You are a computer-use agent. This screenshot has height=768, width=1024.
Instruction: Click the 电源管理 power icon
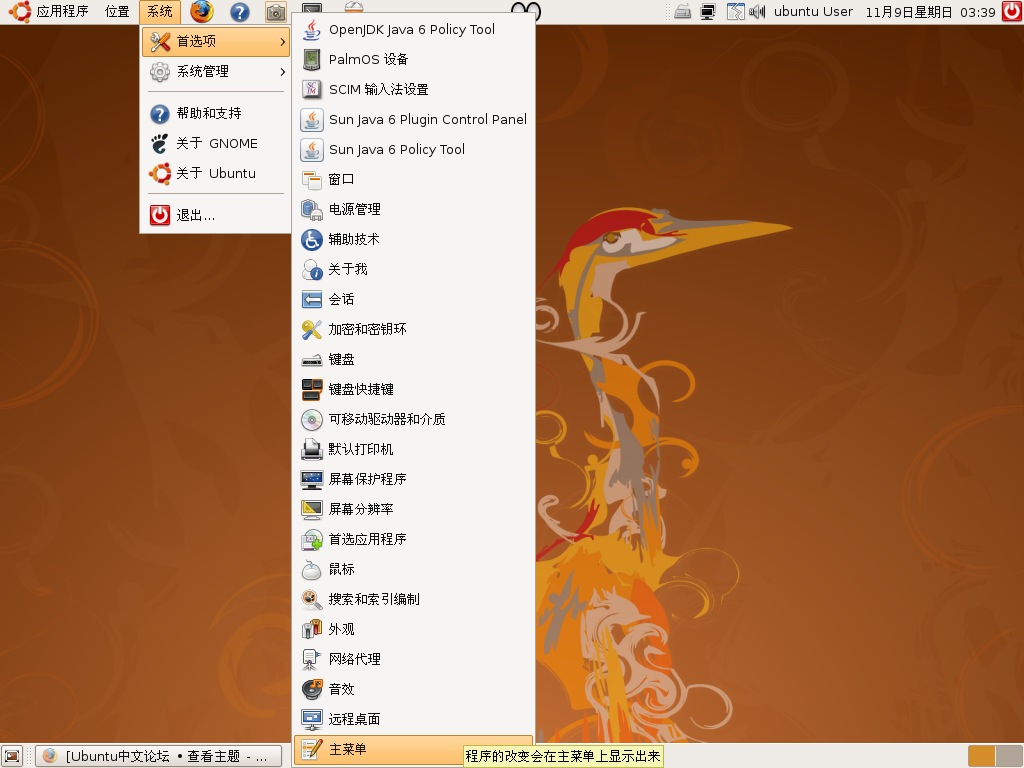click(x=312, y=210)
